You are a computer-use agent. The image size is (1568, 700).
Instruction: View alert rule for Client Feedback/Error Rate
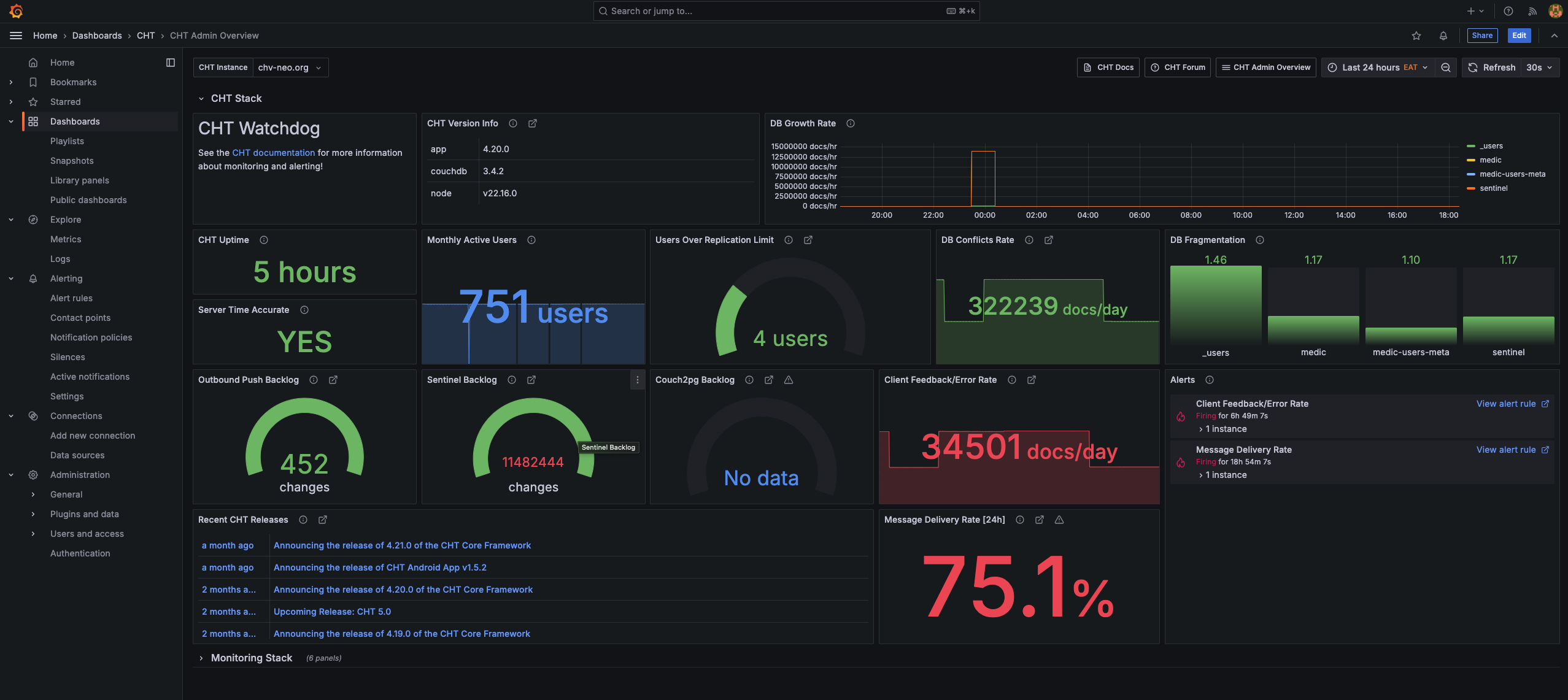tap(1513, 404)
